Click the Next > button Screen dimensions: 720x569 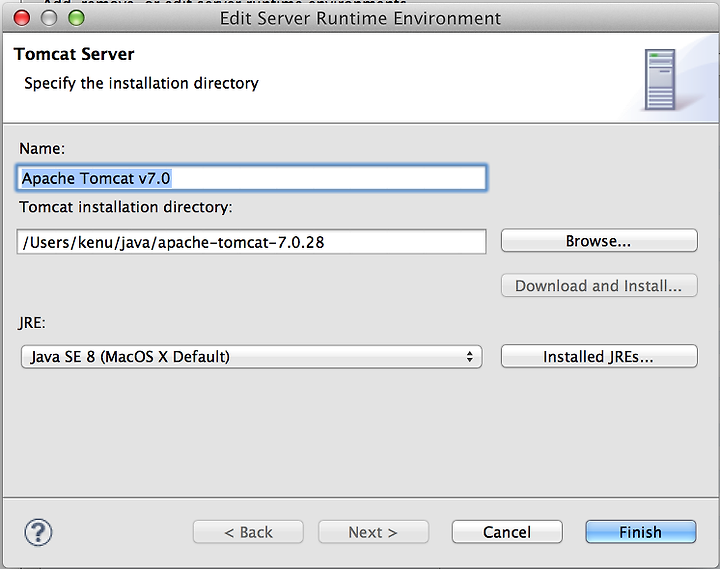(373, 532)
